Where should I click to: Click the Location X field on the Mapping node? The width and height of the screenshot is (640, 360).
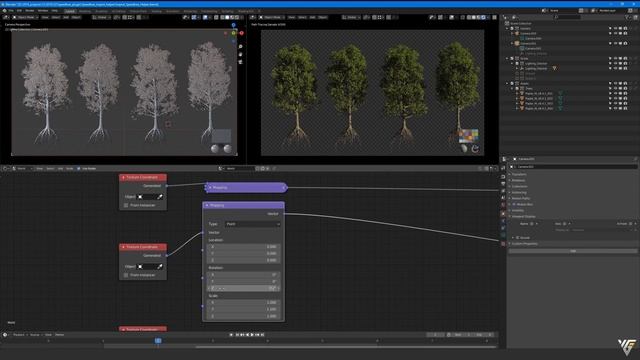point(243,247)
